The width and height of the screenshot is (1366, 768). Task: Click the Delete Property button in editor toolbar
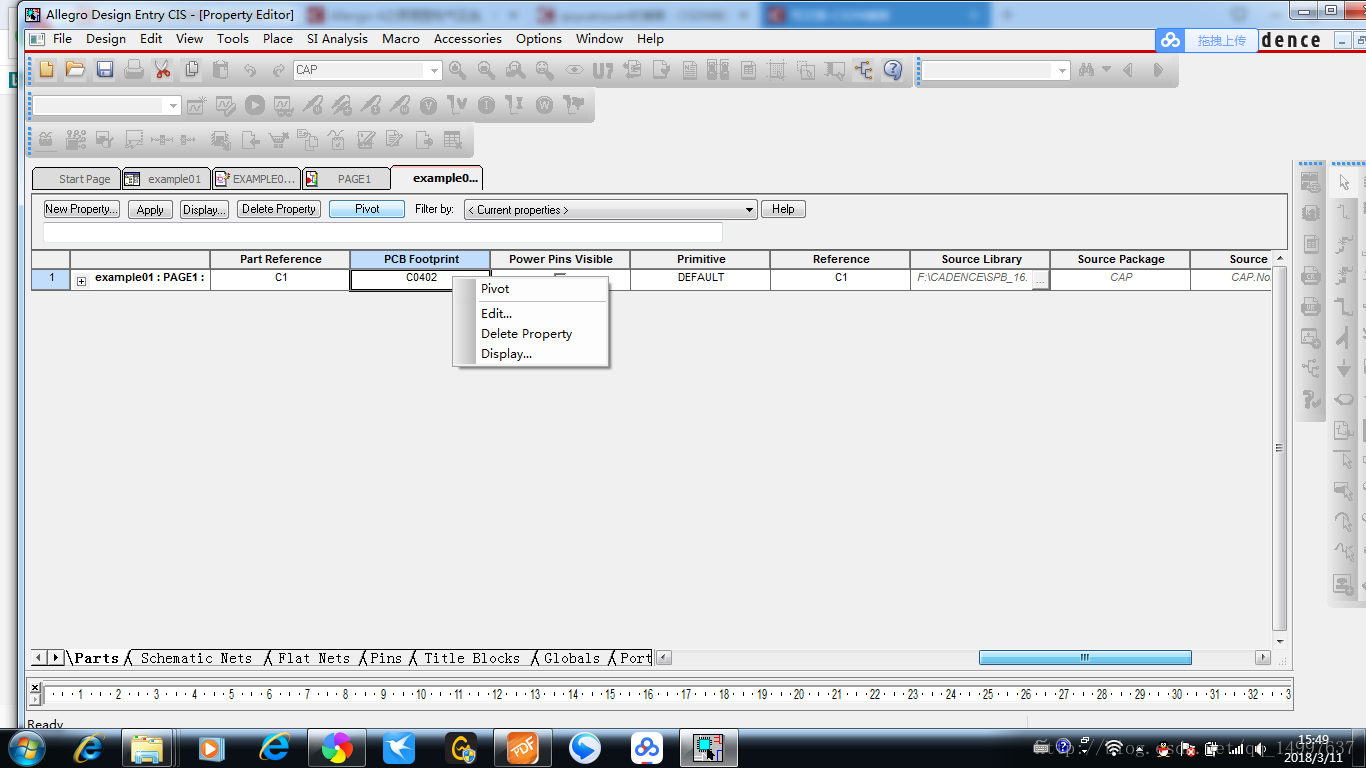point(279,209)
